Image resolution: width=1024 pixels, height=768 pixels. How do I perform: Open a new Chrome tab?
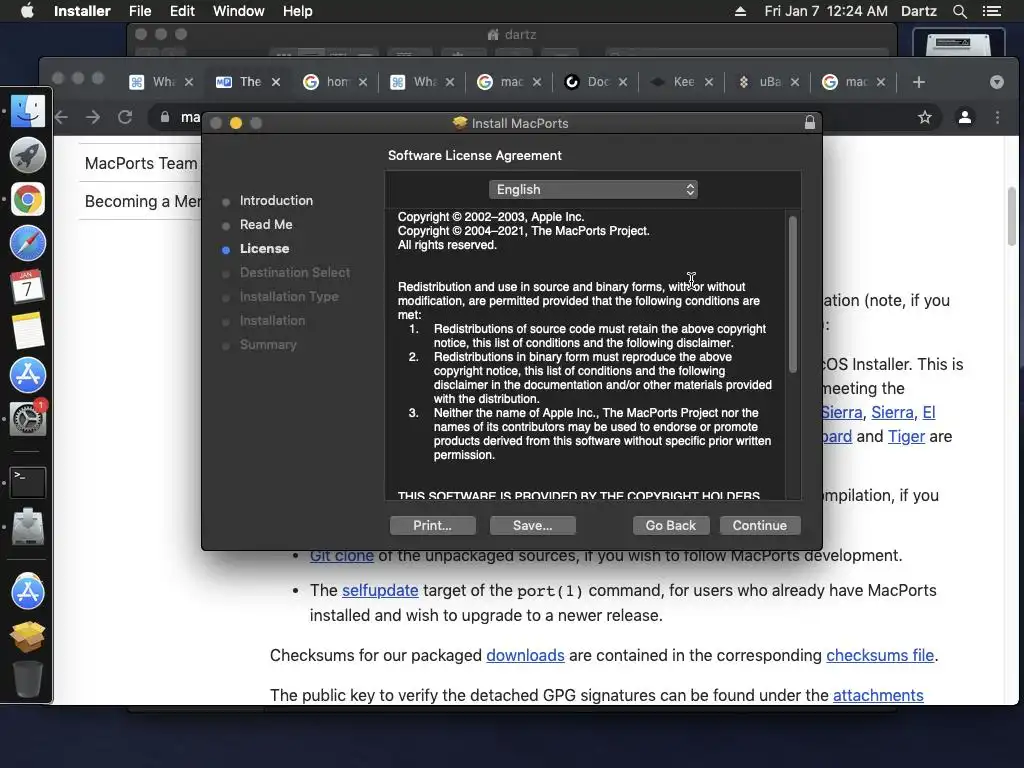coord(919,82)
